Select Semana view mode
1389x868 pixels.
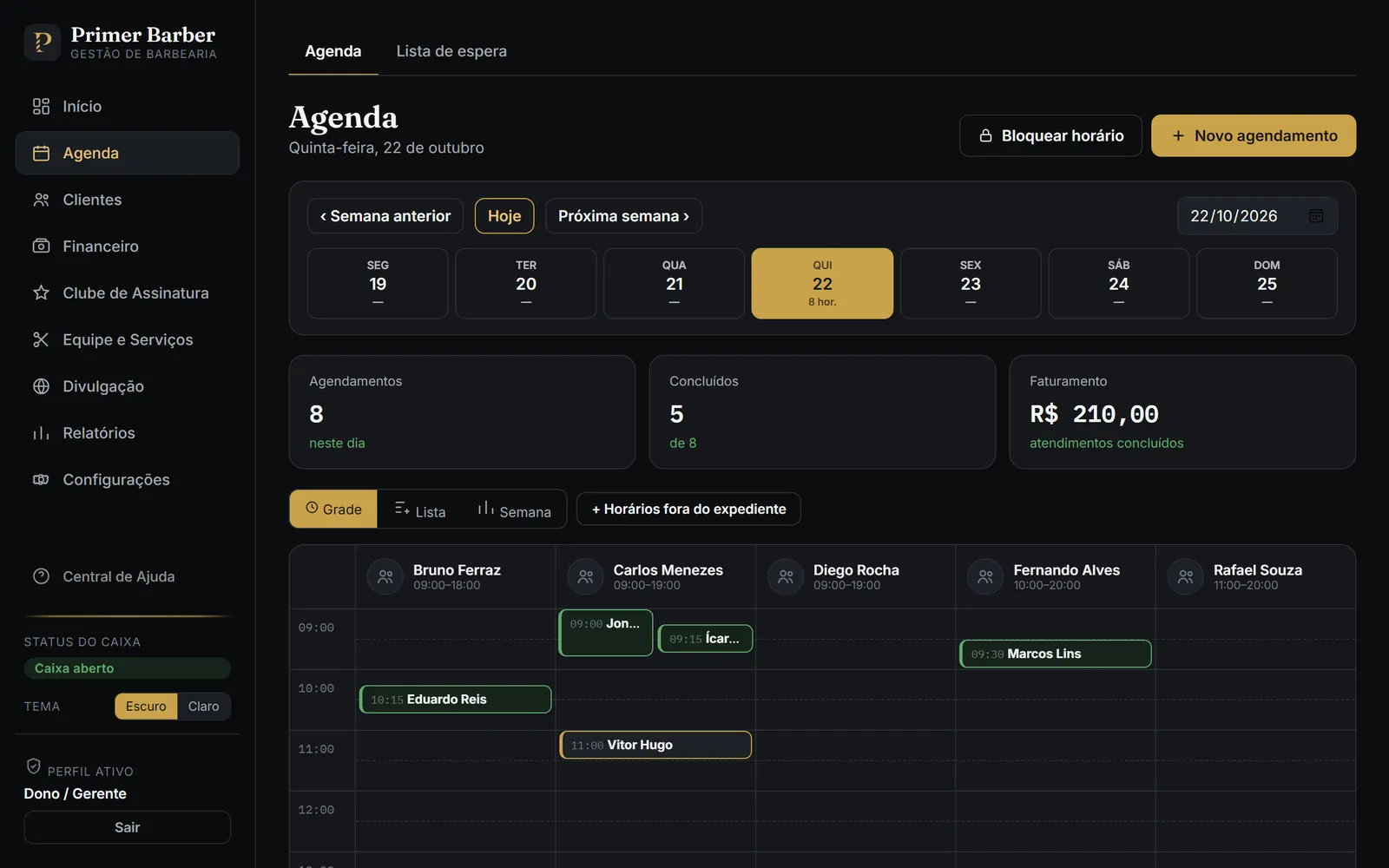(514, 510)
